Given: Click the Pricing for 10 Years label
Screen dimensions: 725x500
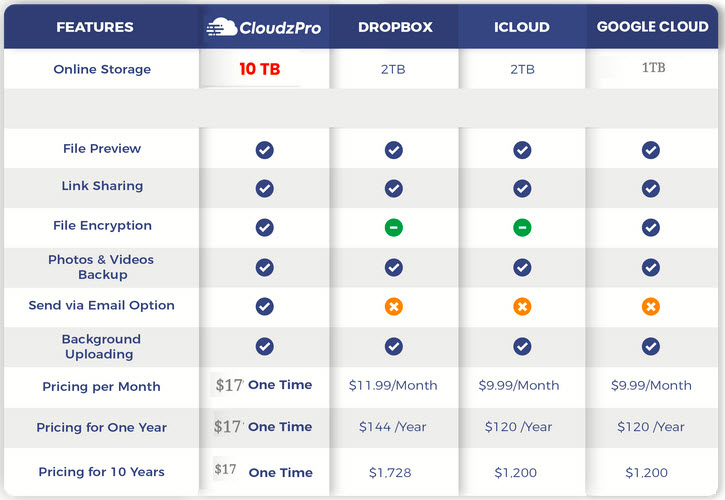Looking at the screenshot, I should click(x=101, y=472).
